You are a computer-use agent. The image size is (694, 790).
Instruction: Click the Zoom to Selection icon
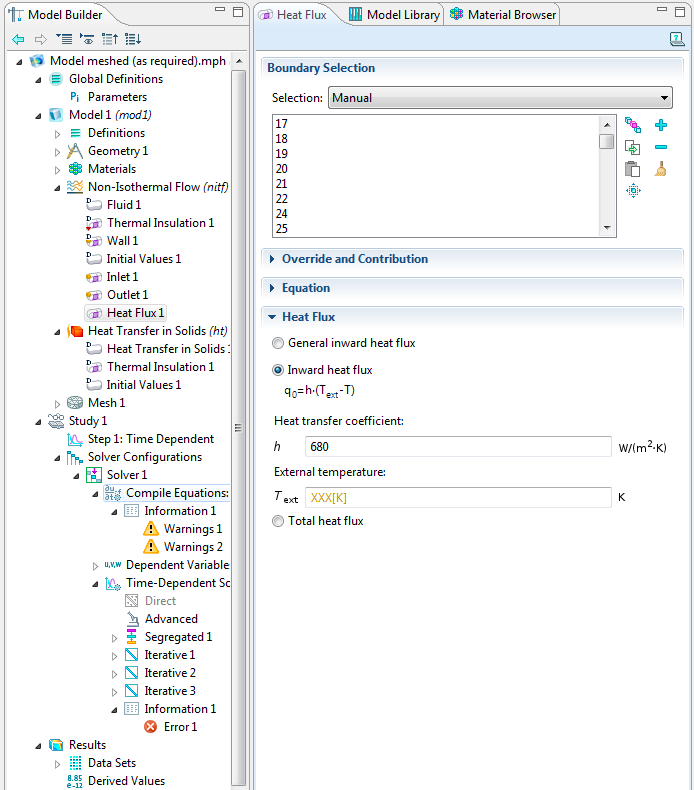[x=632, y=191]
